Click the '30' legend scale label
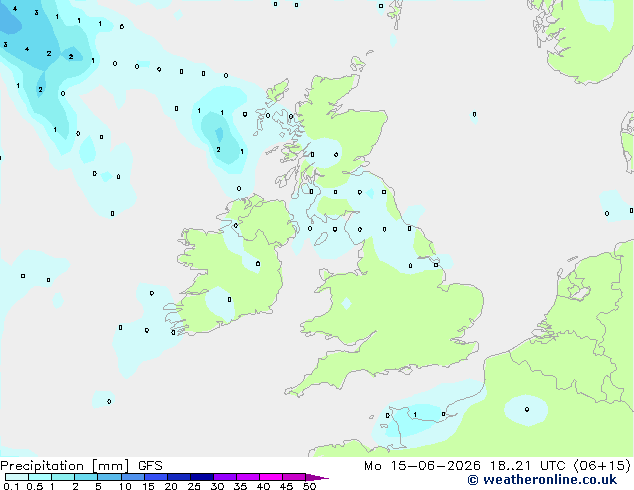The image size is (634, 490). coord(217,486)
